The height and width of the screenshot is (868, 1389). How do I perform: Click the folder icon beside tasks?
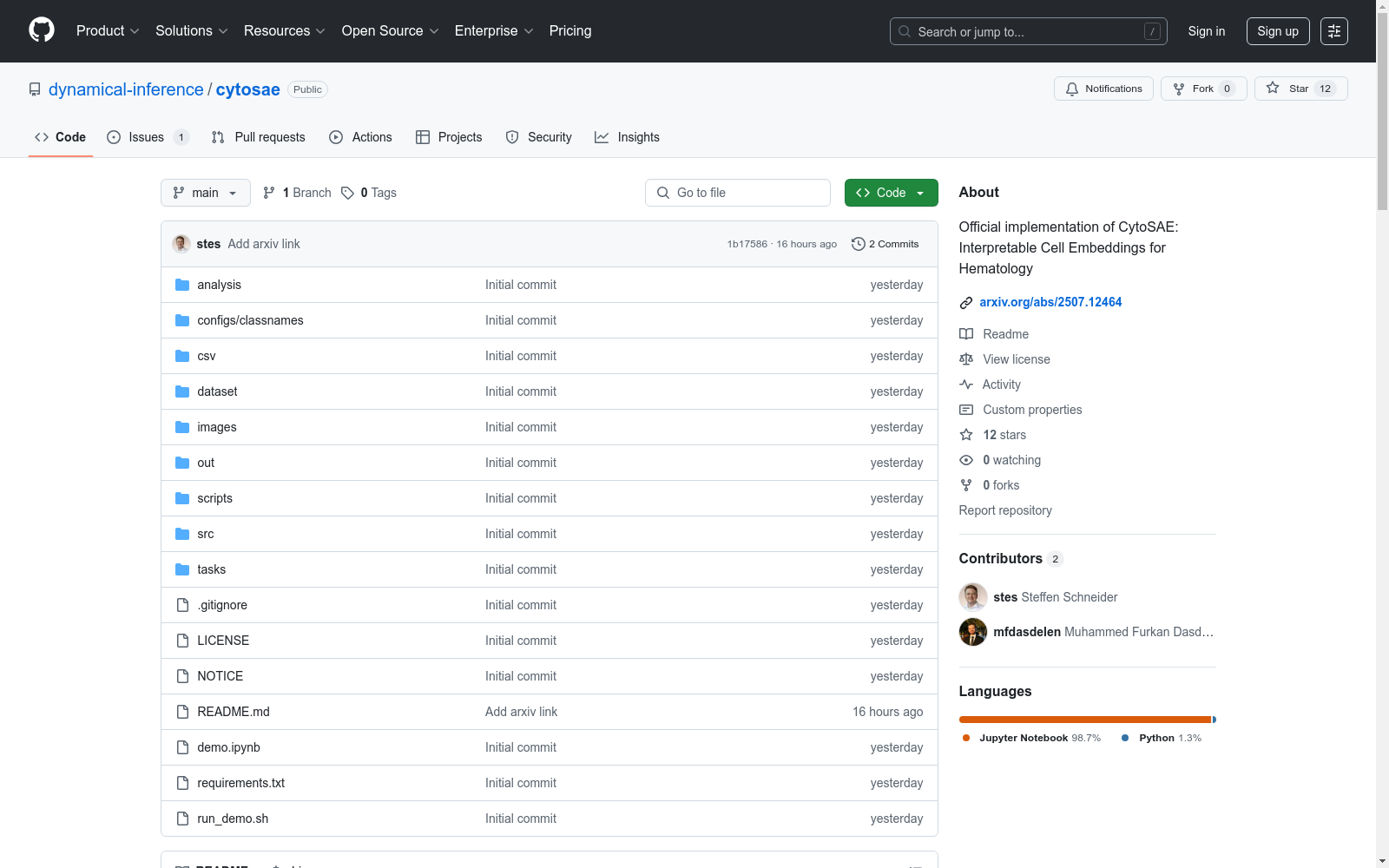pyautogui.click(x=182, y=569)
